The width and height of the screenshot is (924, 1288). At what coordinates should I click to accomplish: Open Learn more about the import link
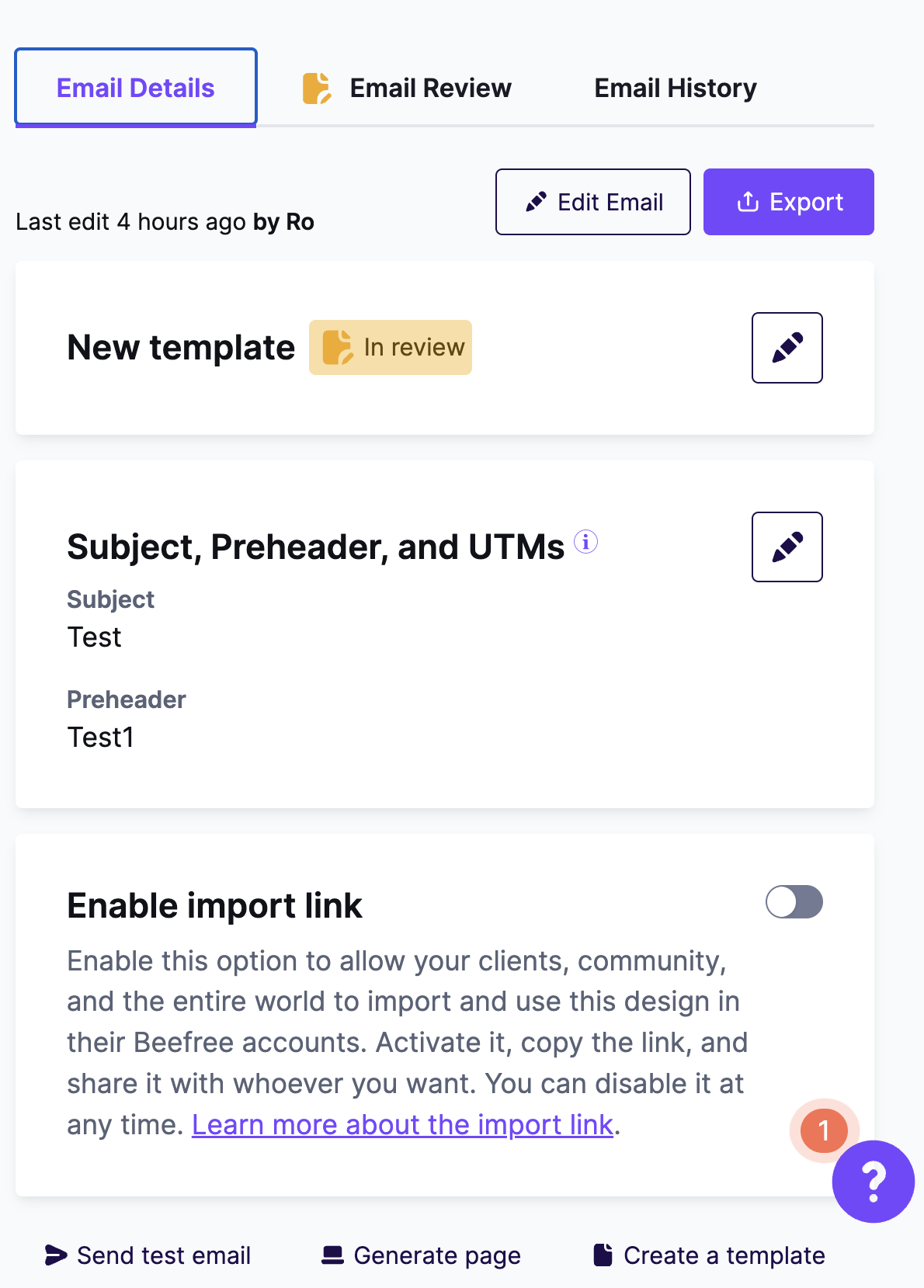pyautogui.click(x=402, y=1125)
